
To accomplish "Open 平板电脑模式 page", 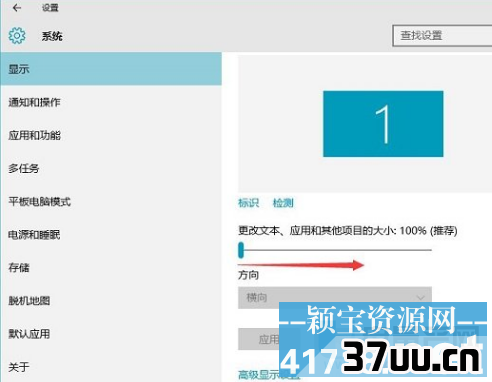I will [111, 201].
